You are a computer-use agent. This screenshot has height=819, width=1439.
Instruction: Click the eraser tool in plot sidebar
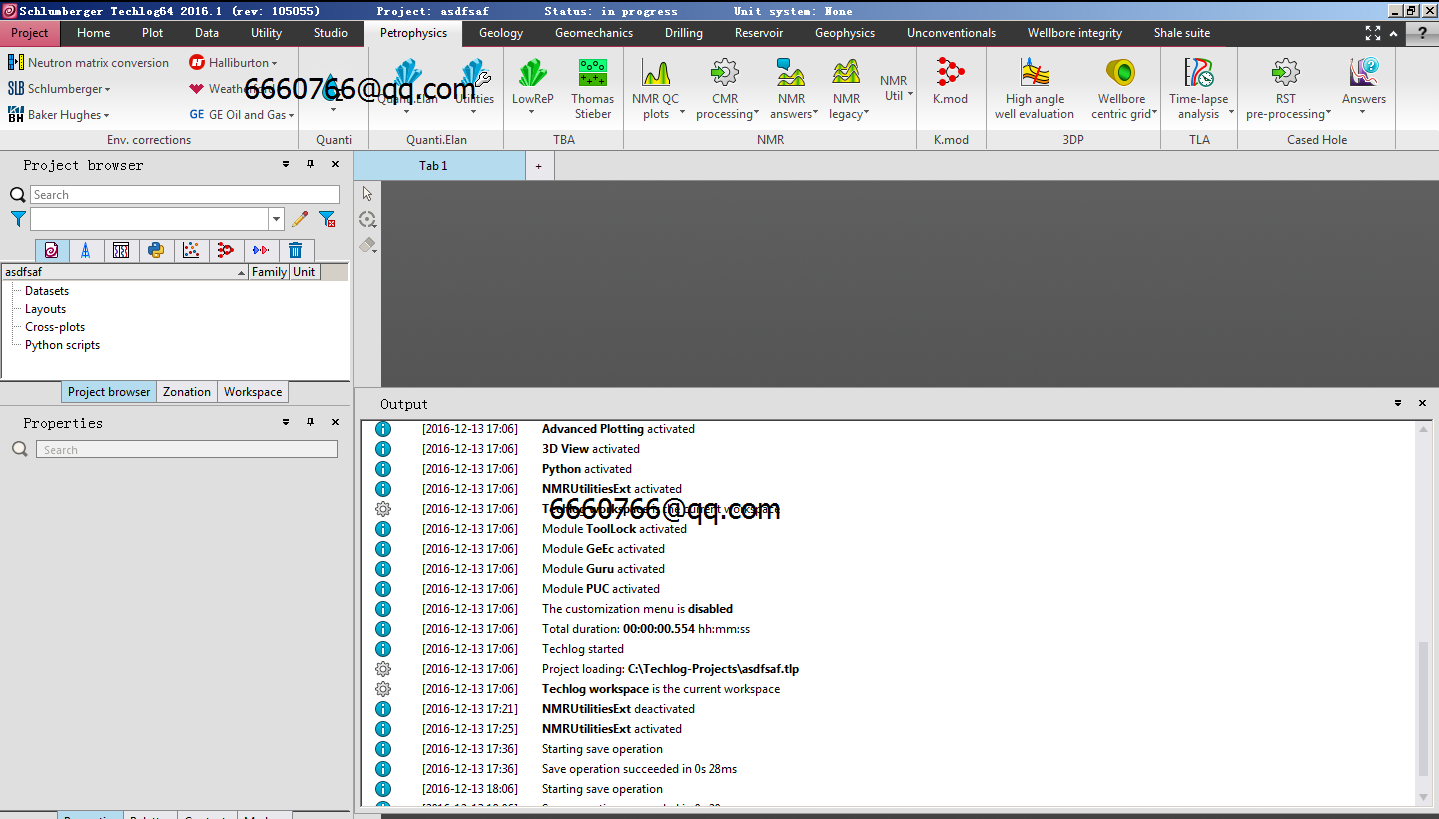point(367,245)
